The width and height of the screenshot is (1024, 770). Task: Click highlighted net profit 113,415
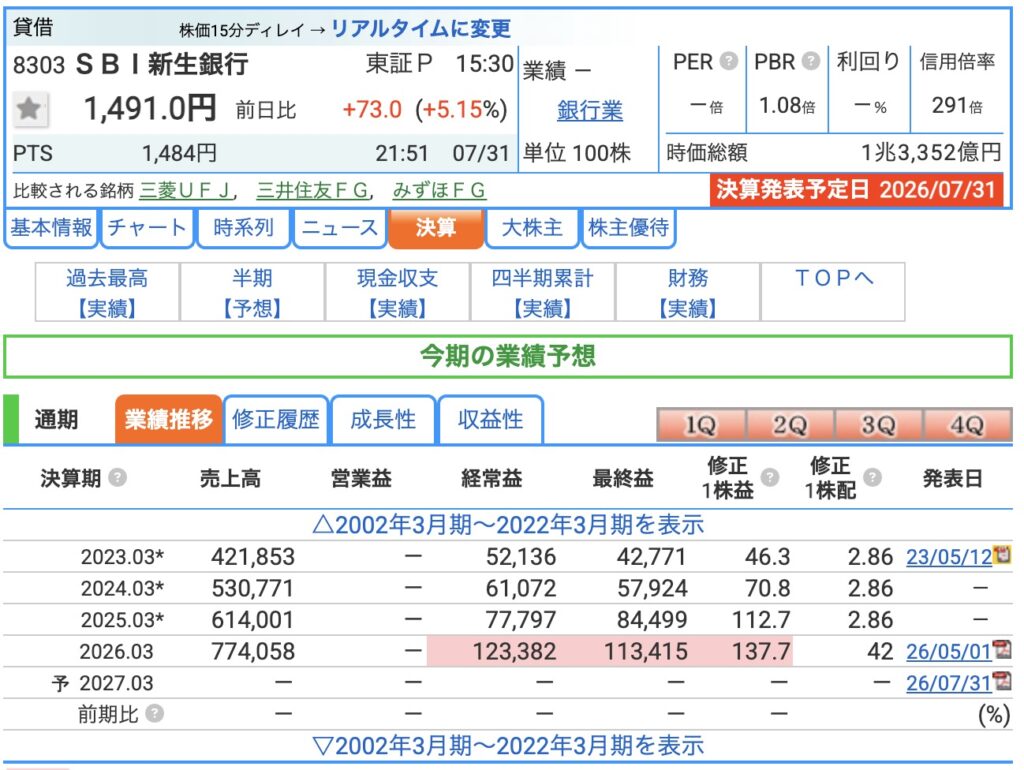646,651
